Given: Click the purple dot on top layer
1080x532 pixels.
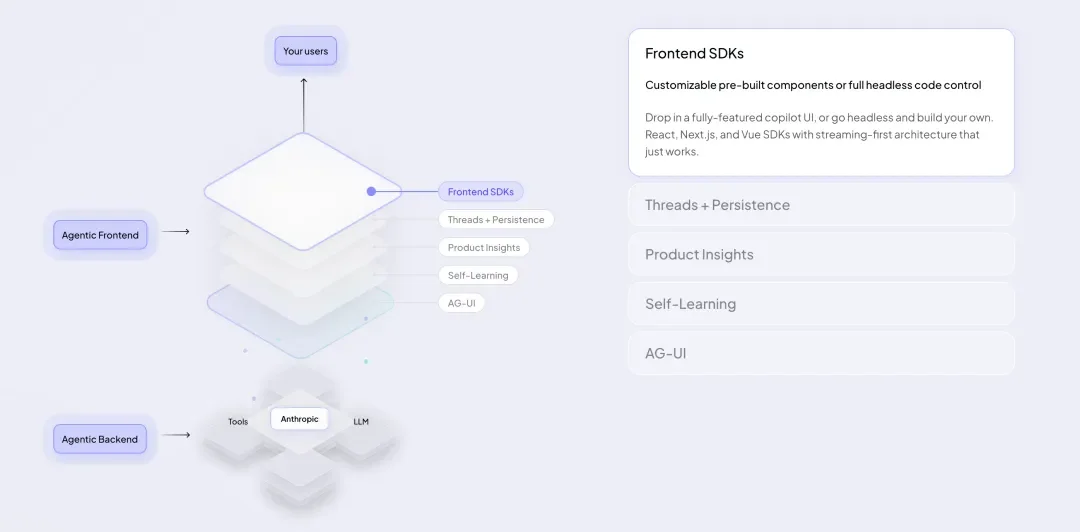Looking at the screenshot, I should pyautogui.click(x=371, y=192).
